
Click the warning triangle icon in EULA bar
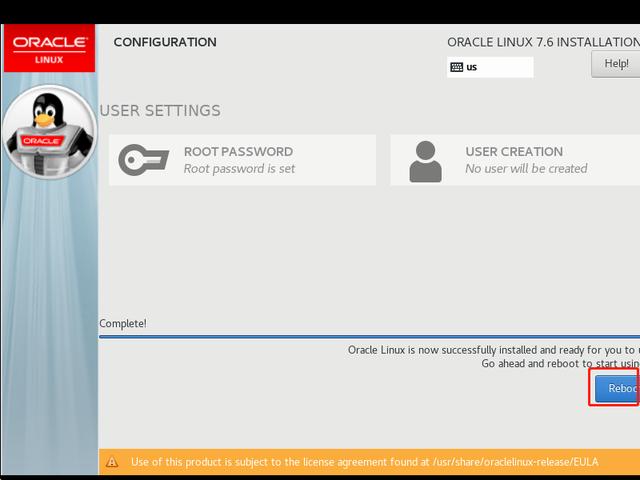tap(112, 462)
